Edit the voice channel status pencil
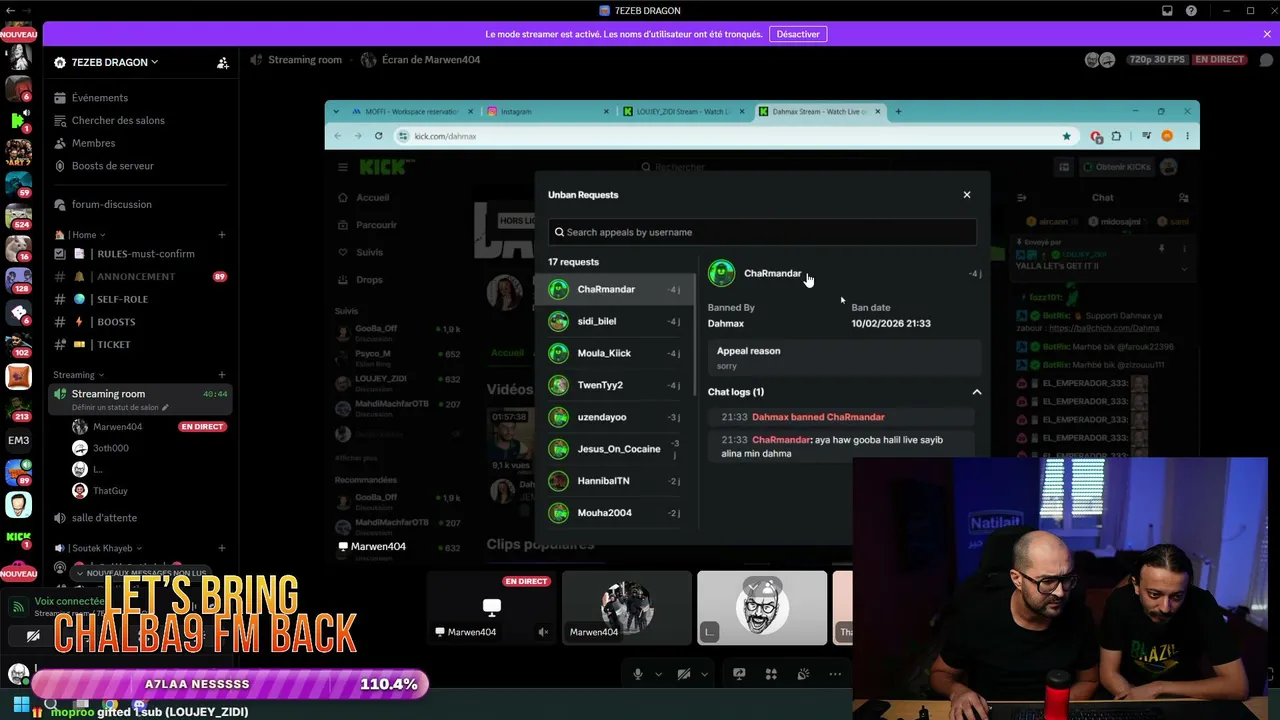The height and width of the screenshot is (720, 1280). point(165,408)
